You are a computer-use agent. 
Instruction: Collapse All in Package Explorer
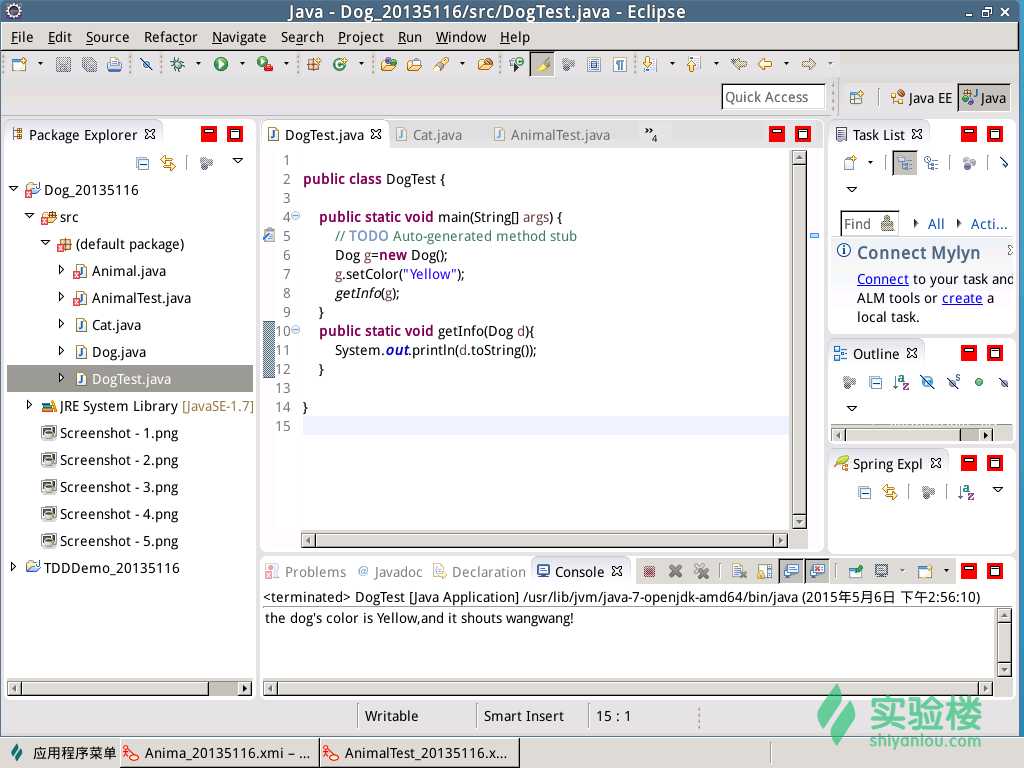coord(142,163)
